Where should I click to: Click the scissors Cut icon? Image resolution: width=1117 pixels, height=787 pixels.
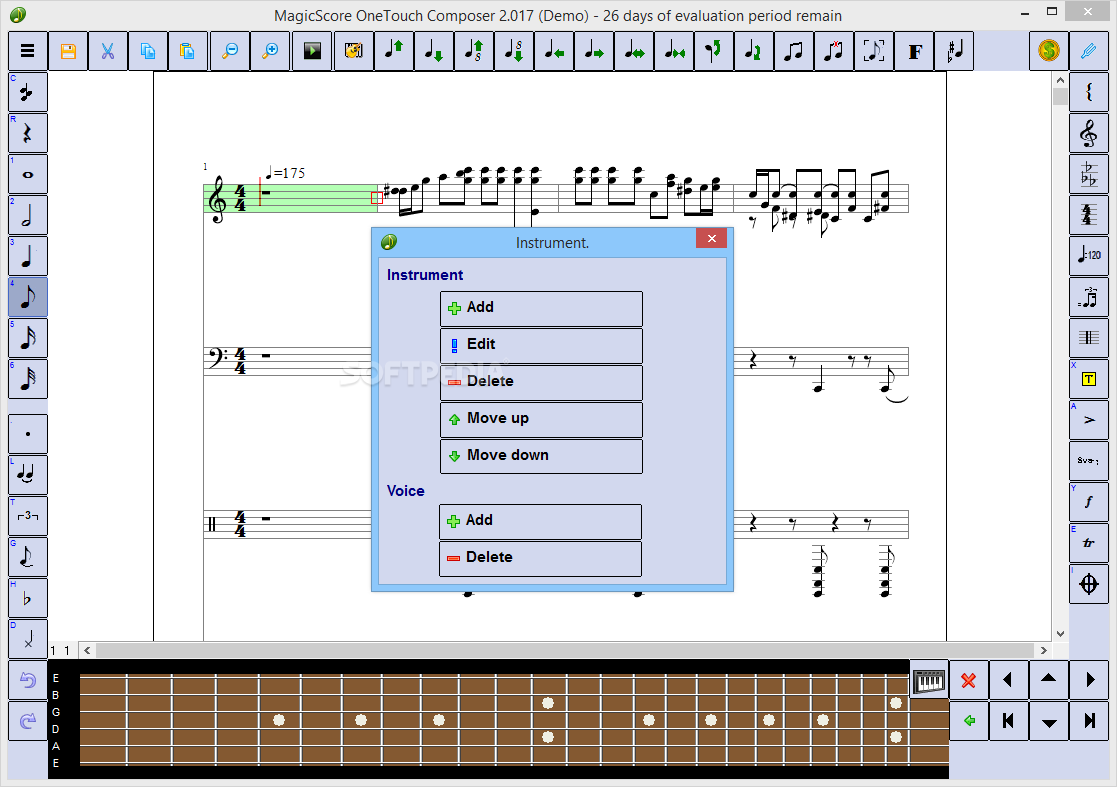click(x=108, y=51)
